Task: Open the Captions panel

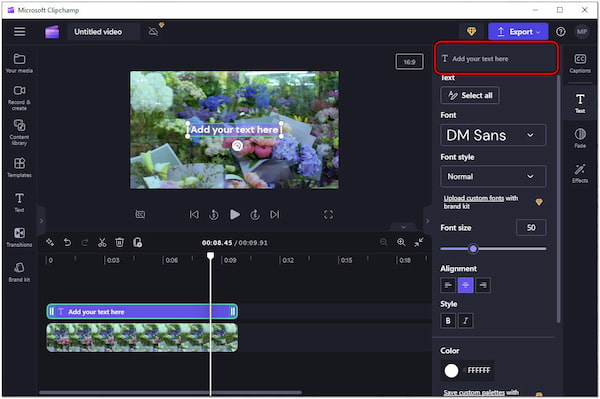Action: tap(580, 63)
